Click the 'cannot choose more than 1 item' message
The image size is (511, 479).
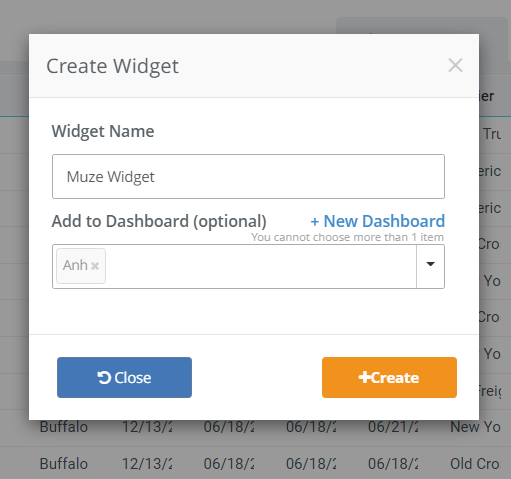point(348,237)
